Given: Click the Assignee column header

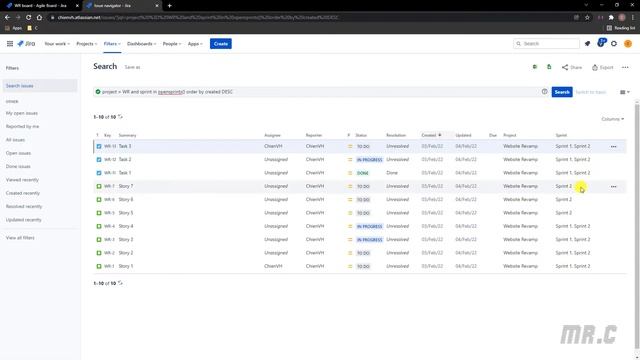Looking at the screenshot, I should pos(272,135).
